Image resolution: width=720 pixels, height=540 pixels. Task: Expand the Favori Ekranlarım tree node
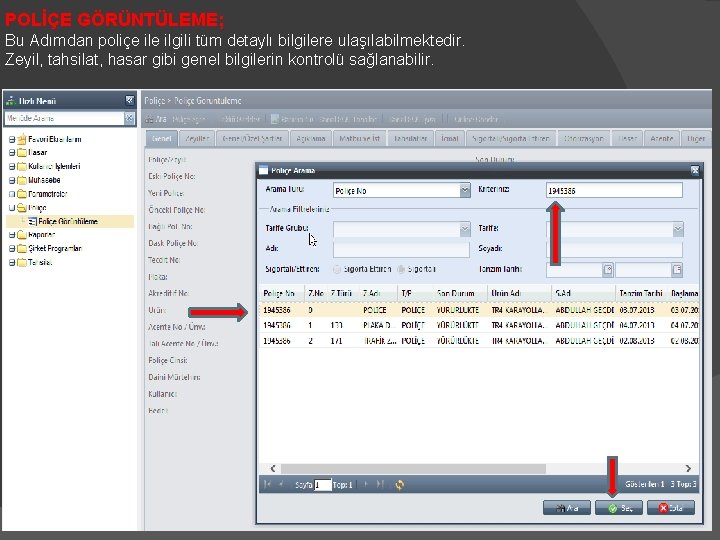tap(12, 139)
